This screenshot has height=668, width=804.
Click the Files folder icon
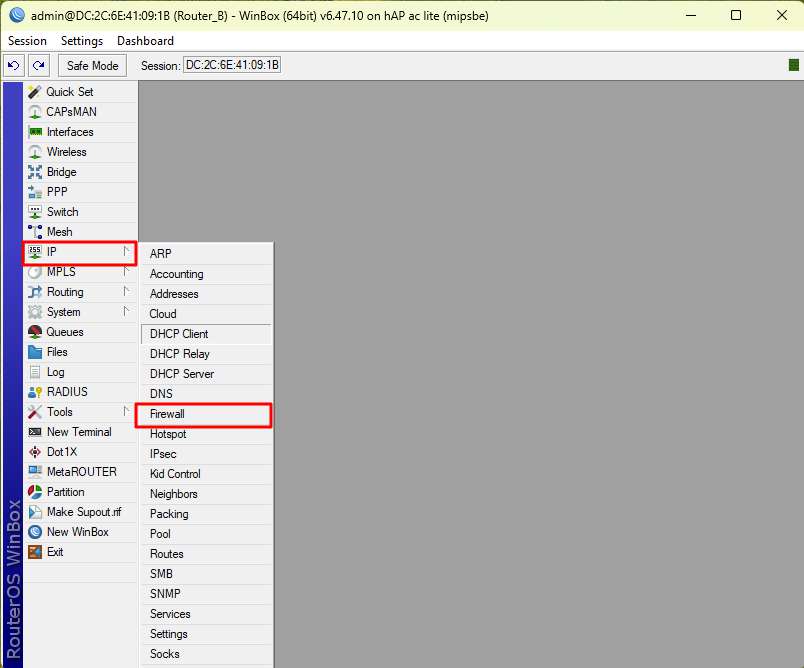[x=35, y=352]
